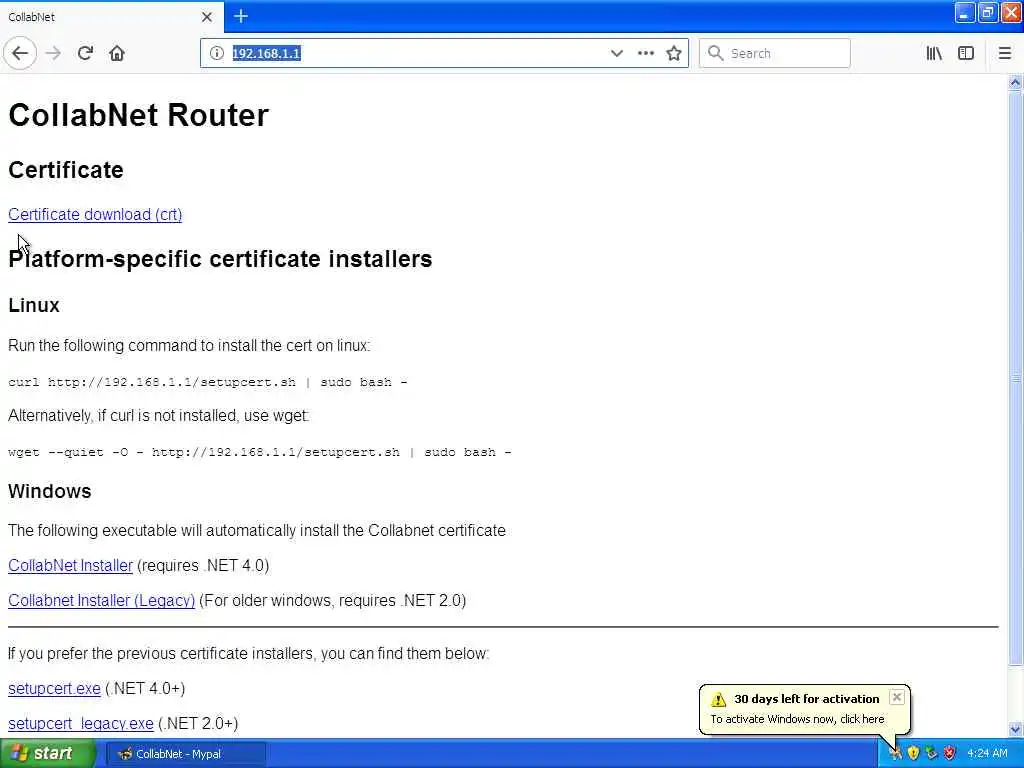Click the network connection tray icon
Screen dimensions: 1024x768
(932, 754)
